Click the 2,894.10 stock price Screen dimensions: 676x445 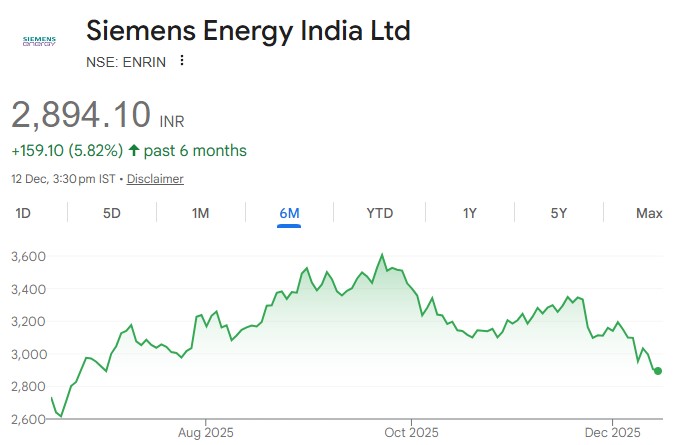tap(81, 114)
